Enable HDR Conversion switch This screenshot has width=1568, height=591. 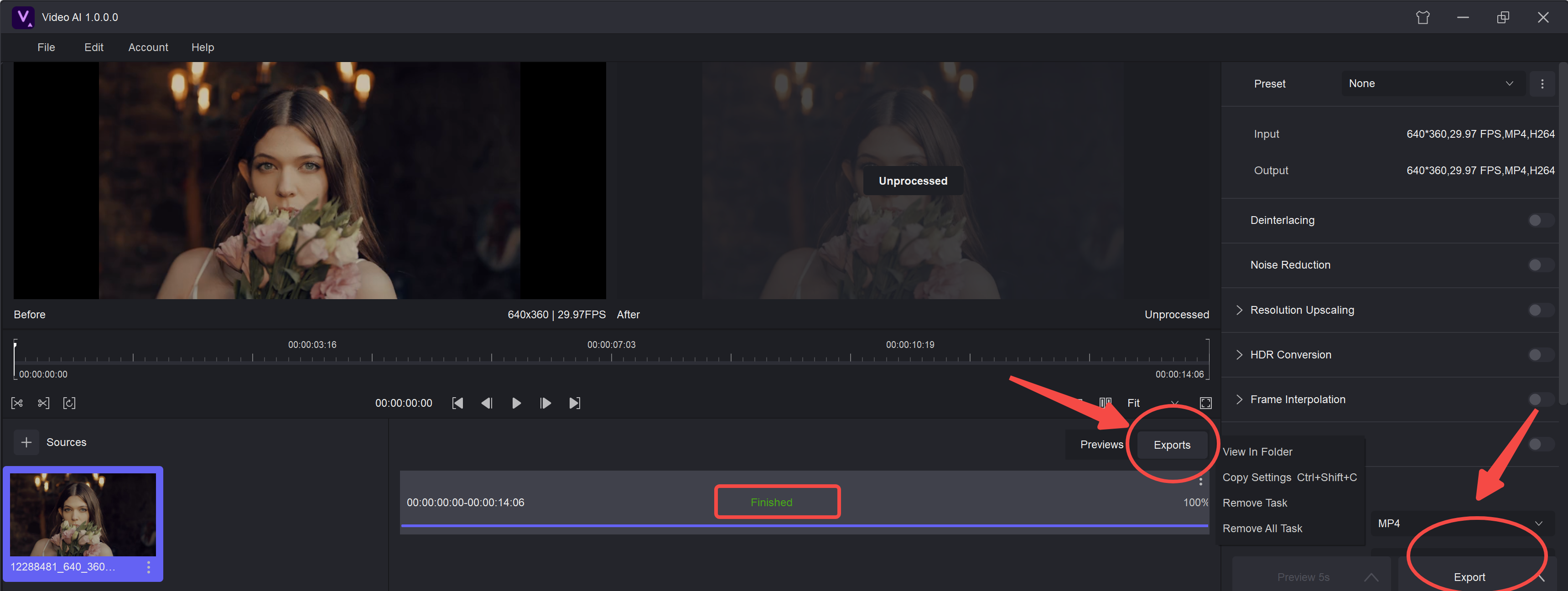coord(1540,355)
